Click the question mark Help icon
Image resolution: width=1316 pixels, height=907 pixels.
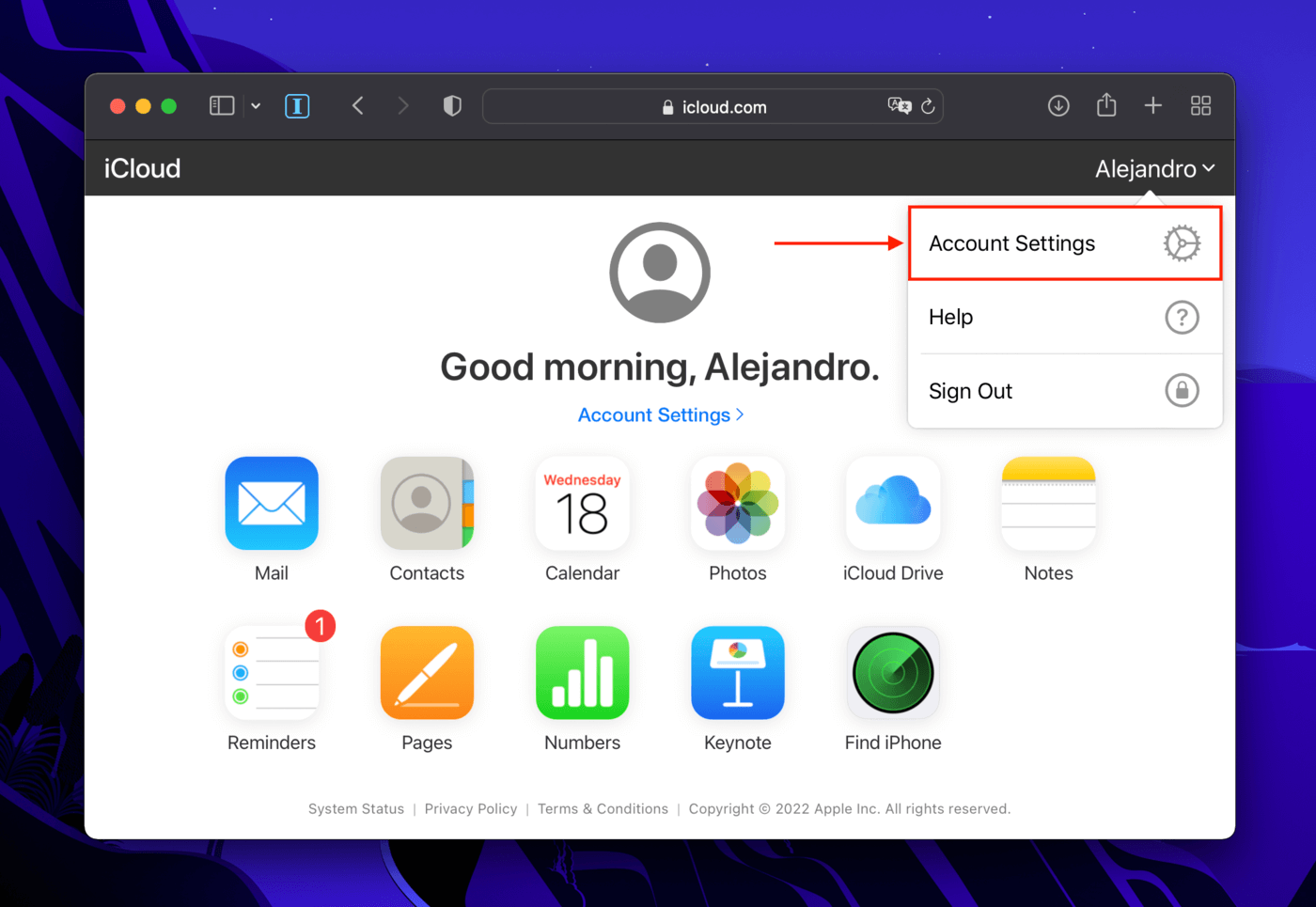1182,318
